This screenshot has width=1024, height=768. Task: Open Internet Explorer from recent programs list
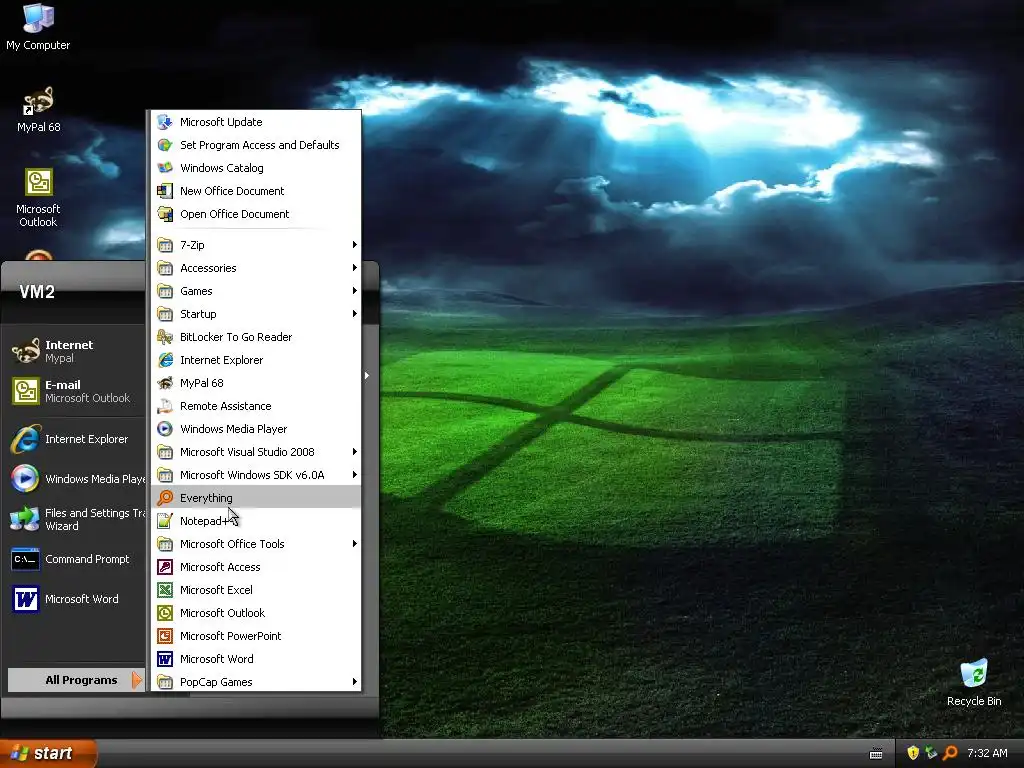click(x=75, y=439)
